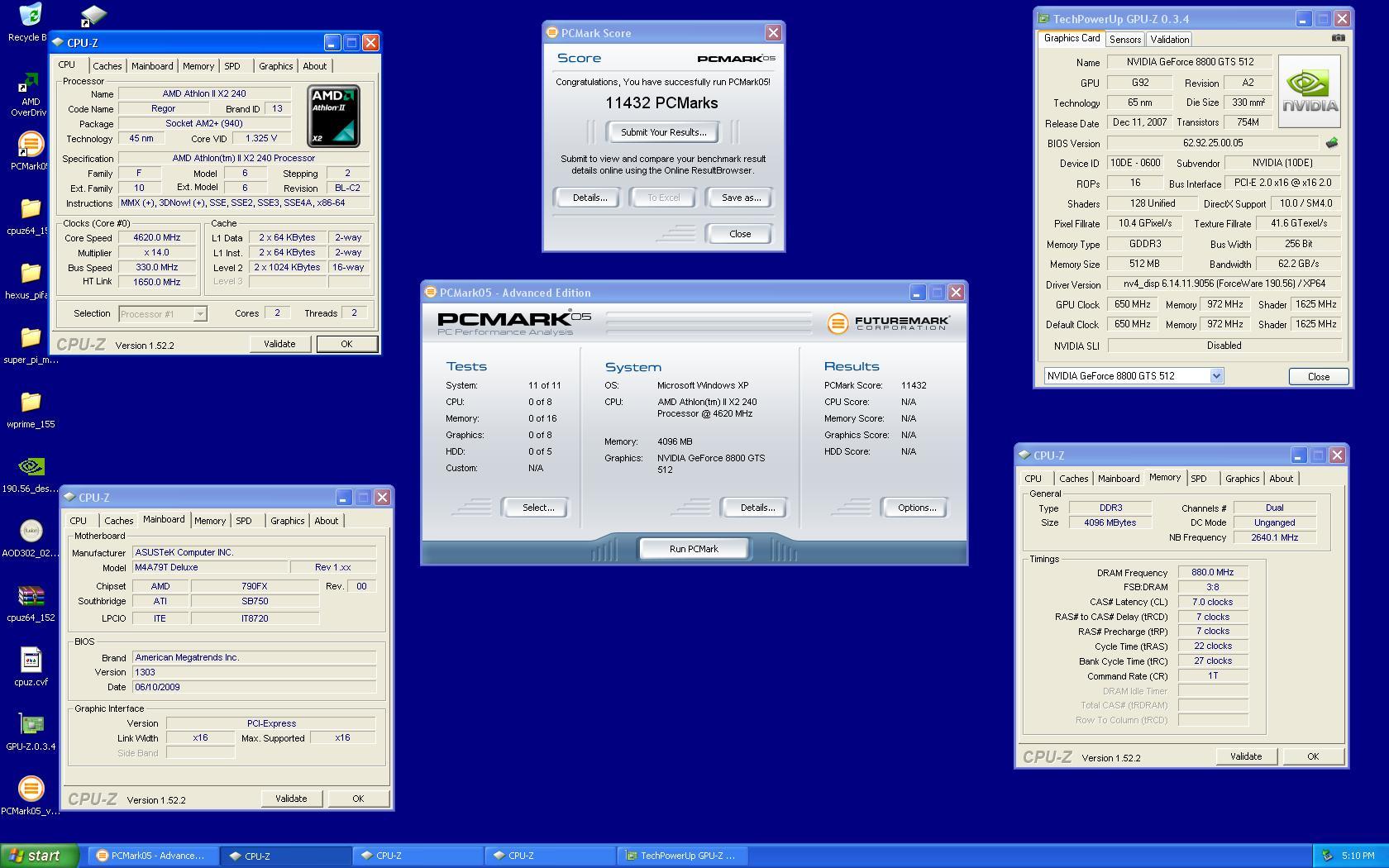1389x868 pixels.
Task: Open the Sensors tab in GPU-Z
Action: (1125, 40)
